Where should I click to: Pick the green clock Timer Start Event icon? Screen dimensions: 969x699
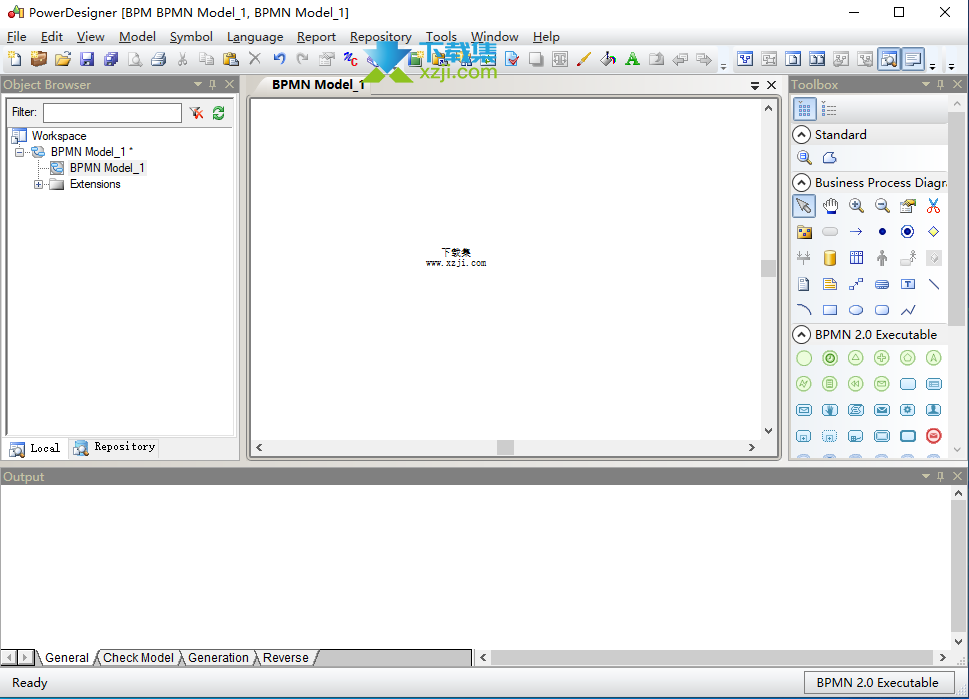[830, 358]
